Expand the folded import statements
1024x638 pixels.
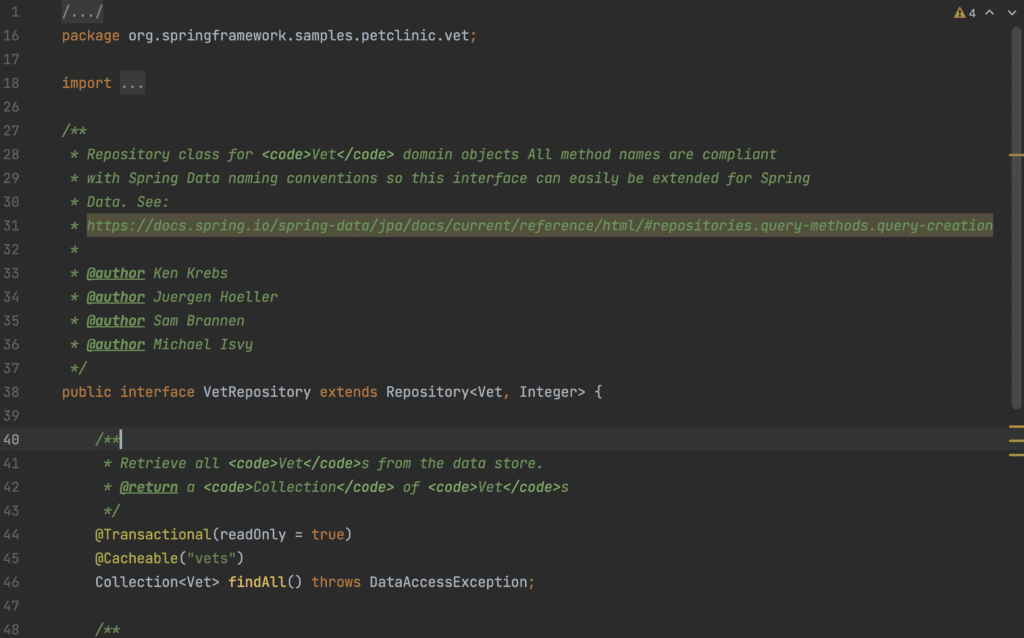coord(132,82)
